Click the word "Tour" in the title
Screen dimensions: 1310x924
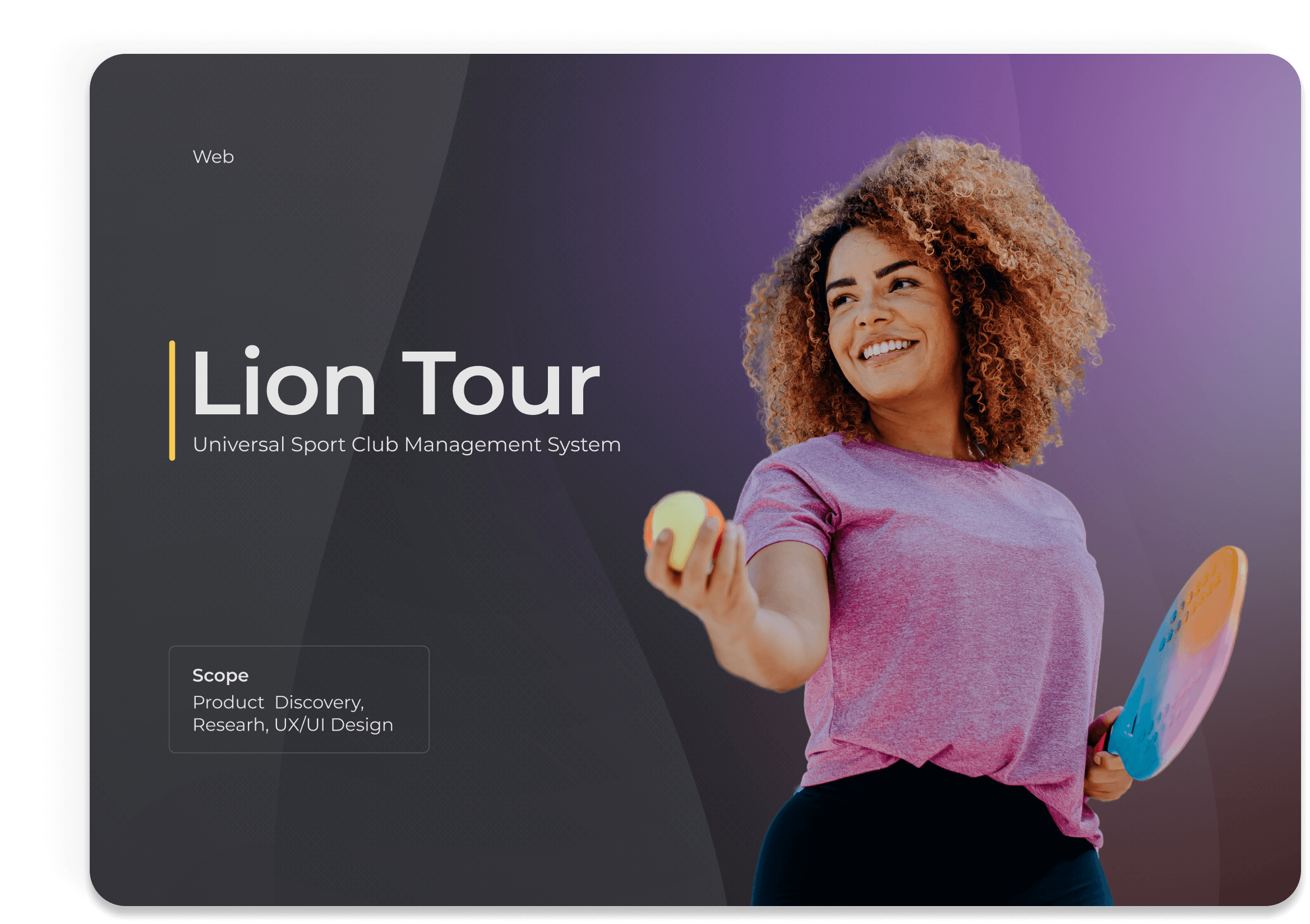(501, 384)
